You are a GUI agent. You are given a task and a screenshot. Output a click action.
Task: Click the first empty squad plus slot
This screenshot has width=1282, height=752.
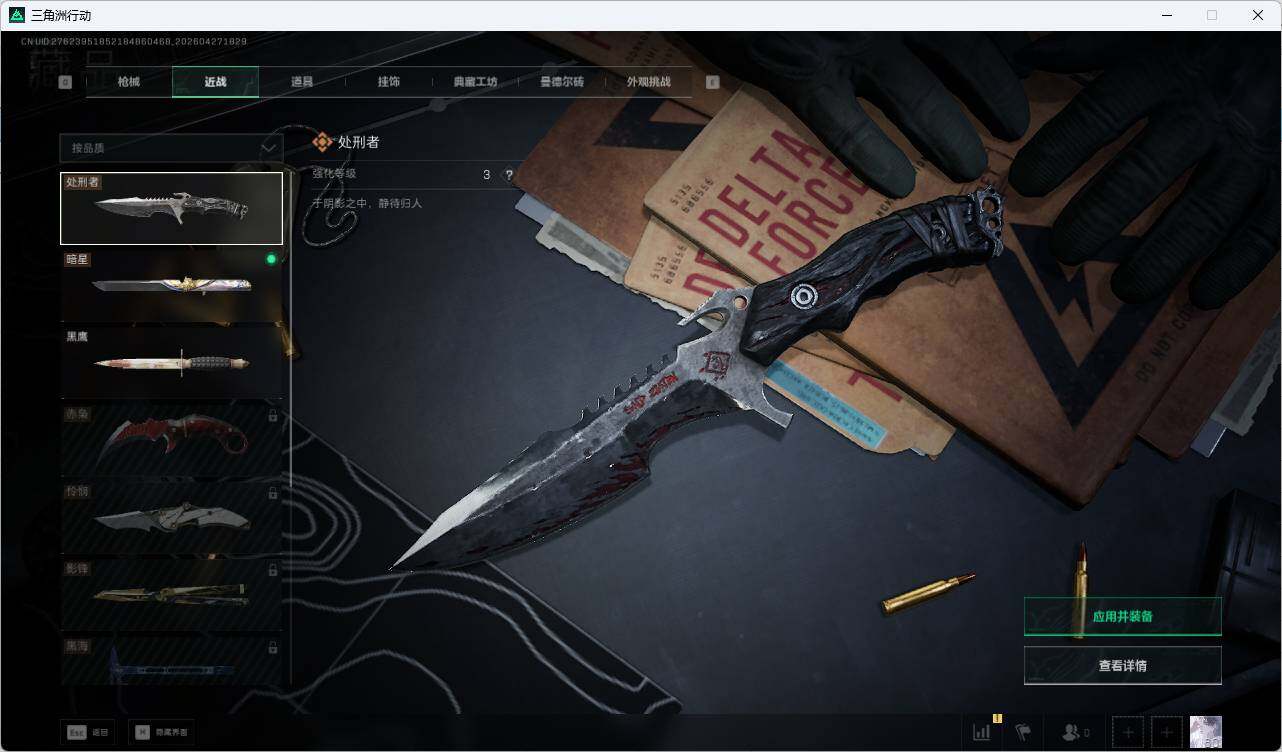(1127, 732)
